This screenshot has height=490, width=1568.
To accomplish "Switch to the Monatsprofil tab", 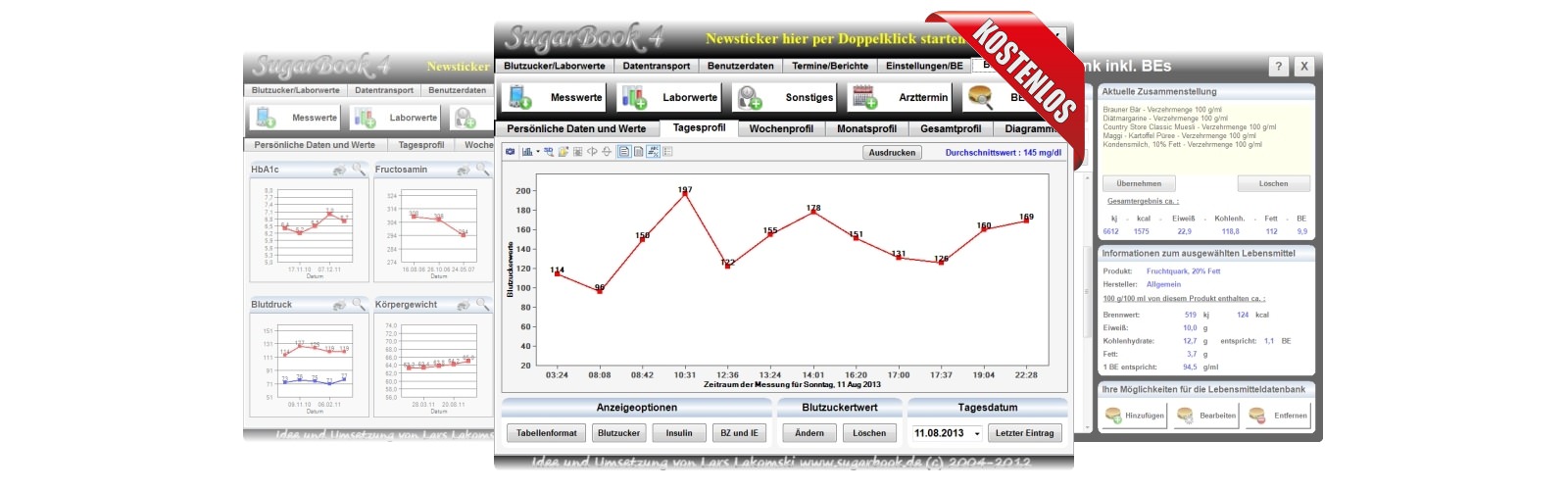I will [x=866, y=128].
